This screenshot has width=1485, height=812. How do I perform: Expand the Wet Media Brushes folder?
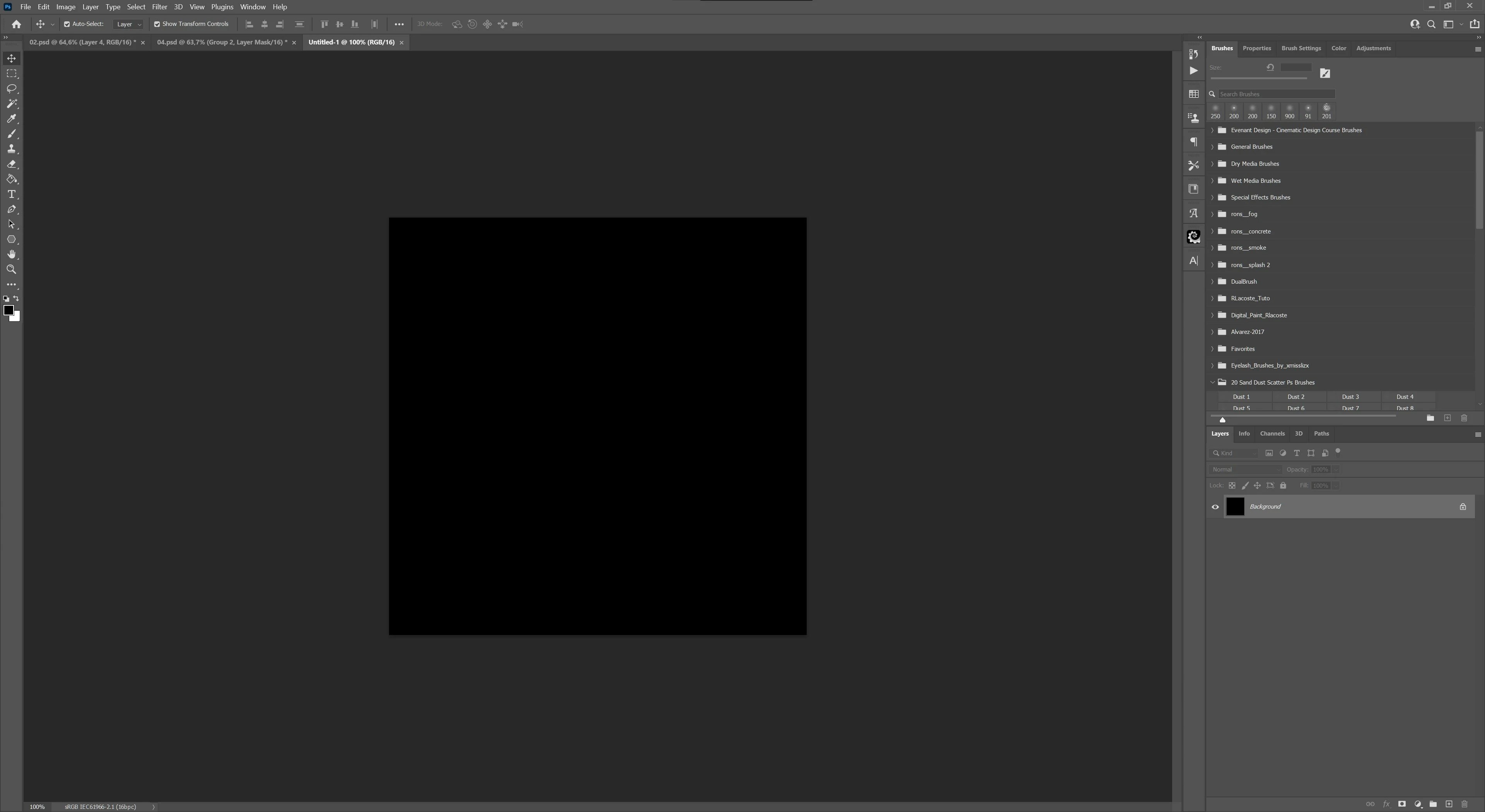point(1212,181)
